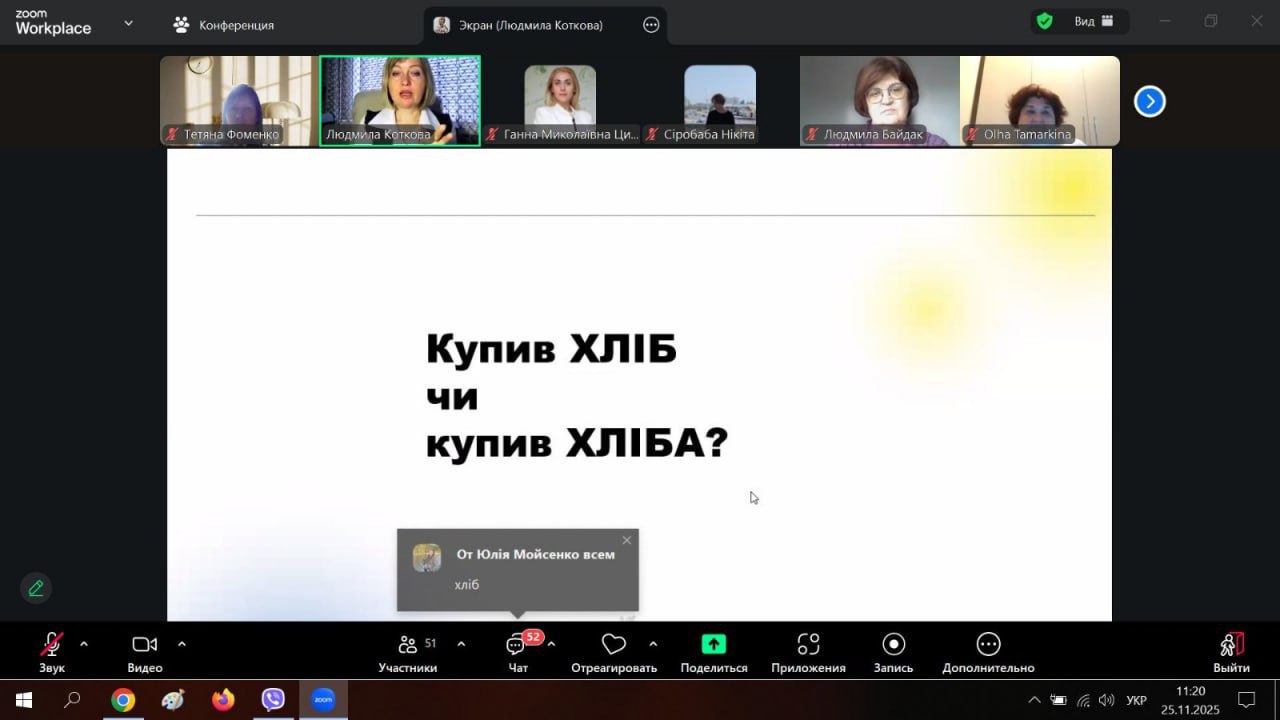This screenshot has height=720, width=1280.
Task: Switch to the Конференция tab
Action: pyautogui.click(x=224, y=25)
